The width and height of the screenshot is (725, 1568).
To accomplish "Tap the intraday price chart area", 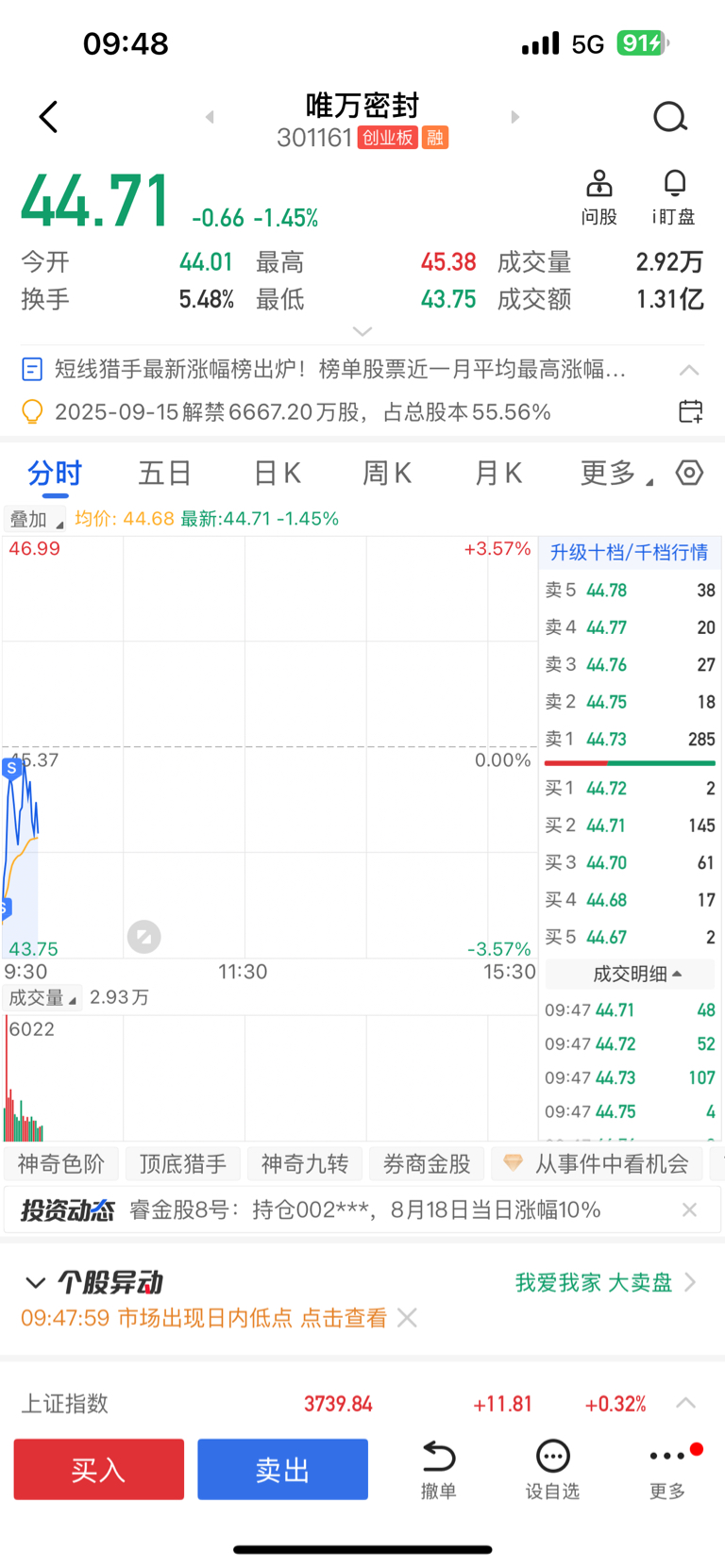I will tap(270, 748).
